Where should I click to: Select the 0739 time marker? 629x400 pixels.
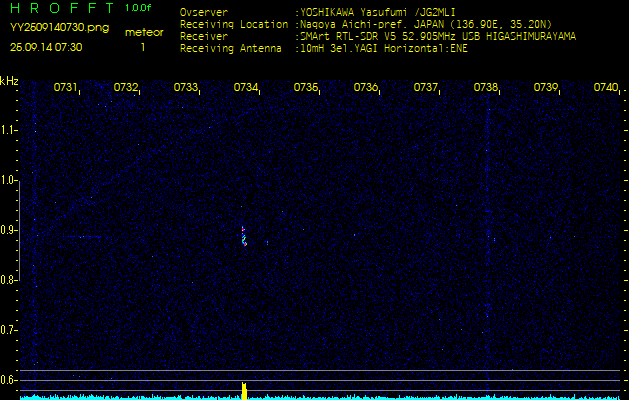[546, 88]
